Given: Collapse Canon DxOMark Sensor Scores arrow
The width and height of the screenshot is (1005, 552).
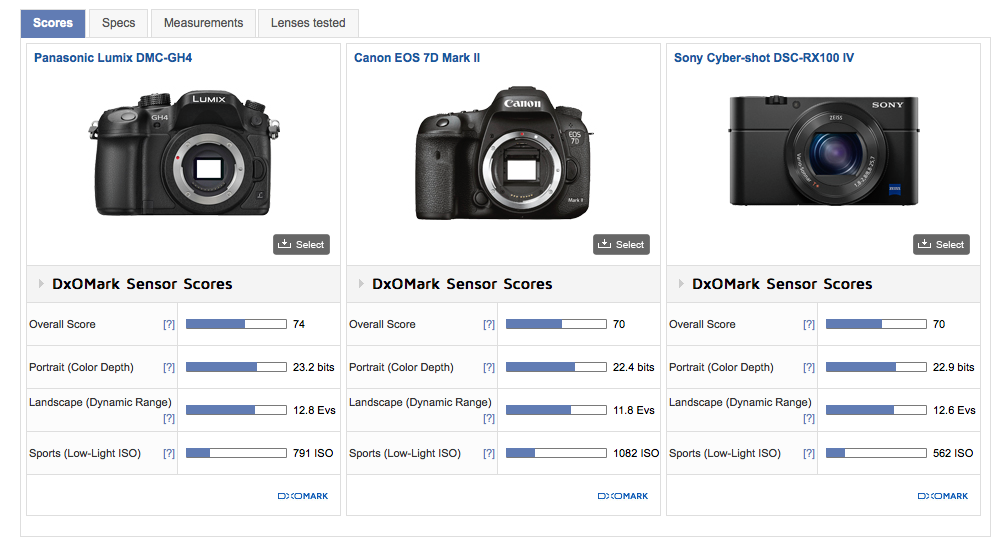Looking at the screenshot, I should [361, 283].
